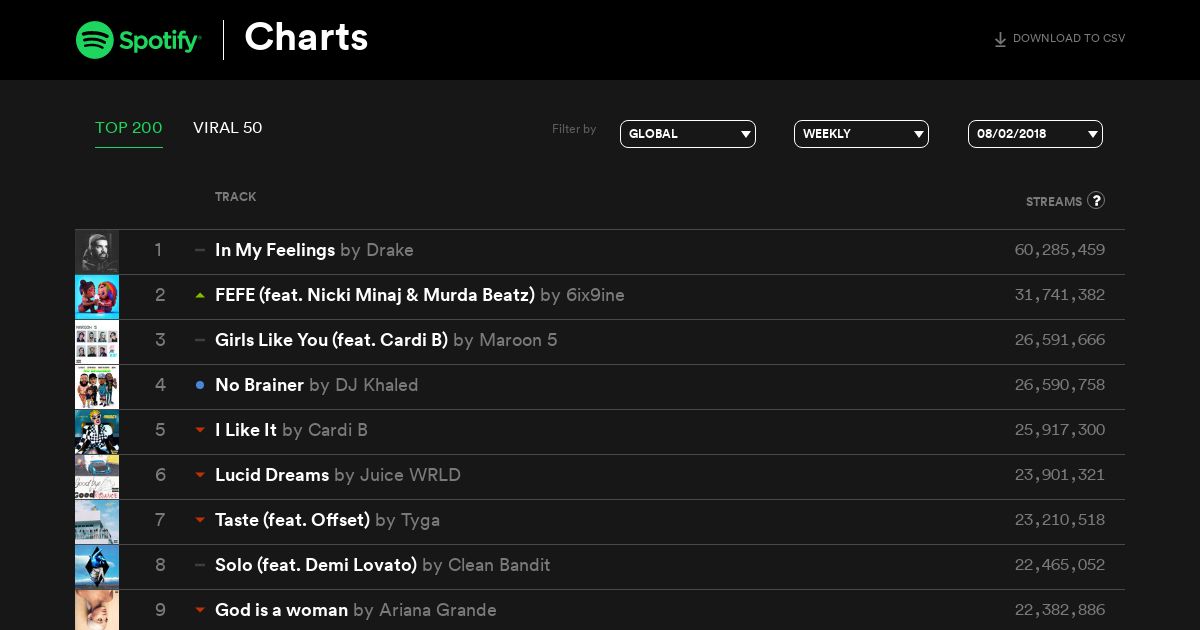Viewport: 1200px width, 630px height.
Task: Click the green up arrow beside FEFE
Action: pyautogui.click(x=200, y=295)
